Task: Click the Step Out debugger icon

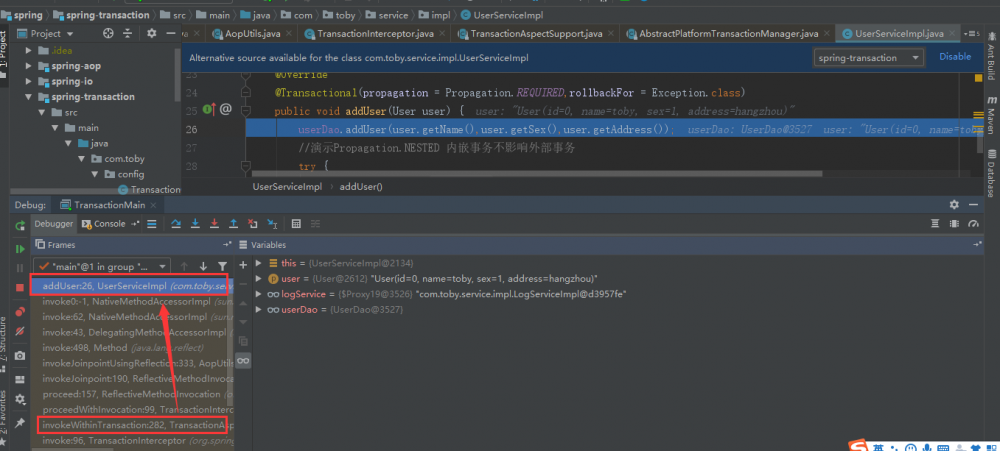Action: [x=233, y=224]
